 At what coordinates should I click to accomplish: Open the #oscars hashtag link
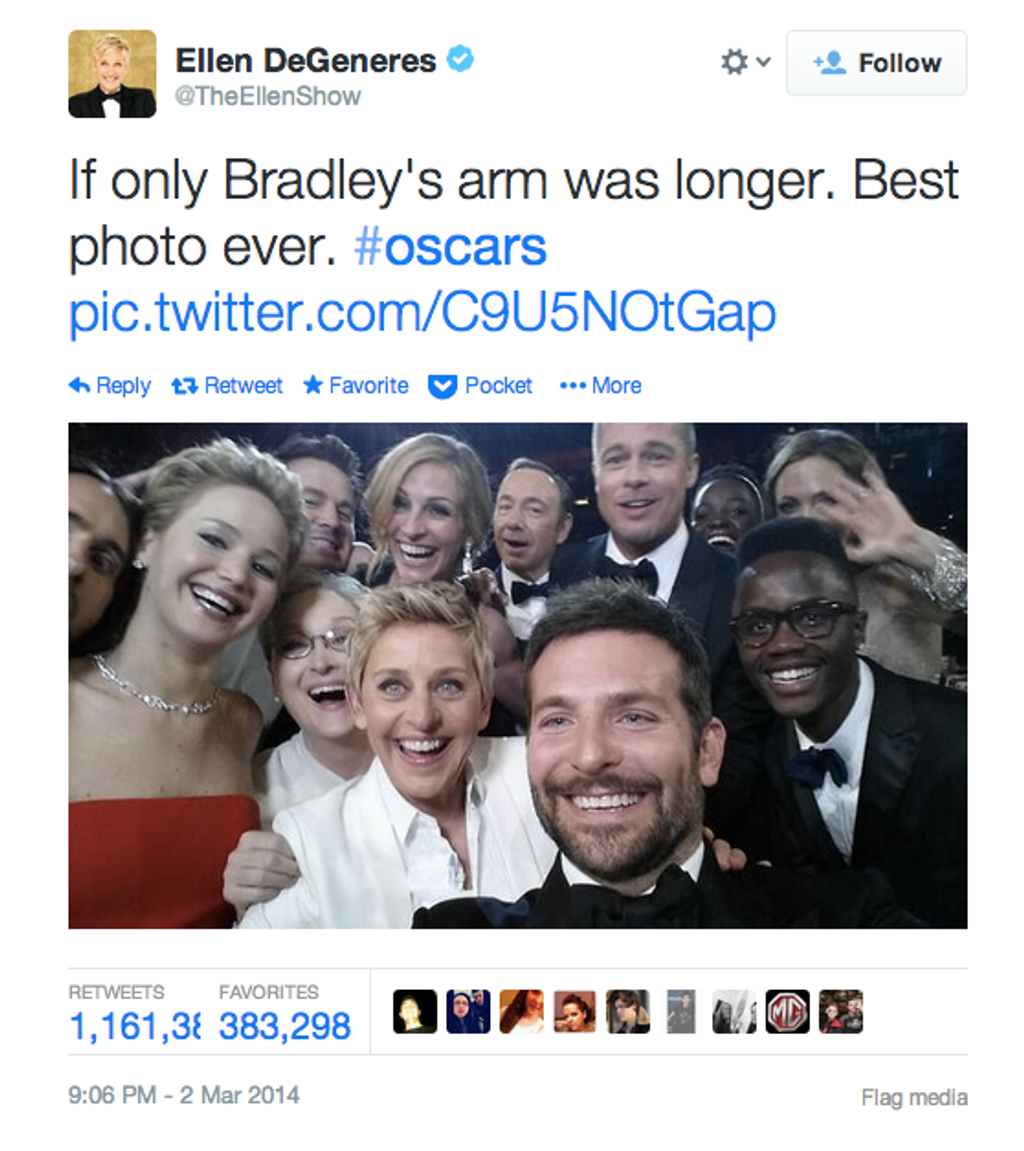[450, 248]
